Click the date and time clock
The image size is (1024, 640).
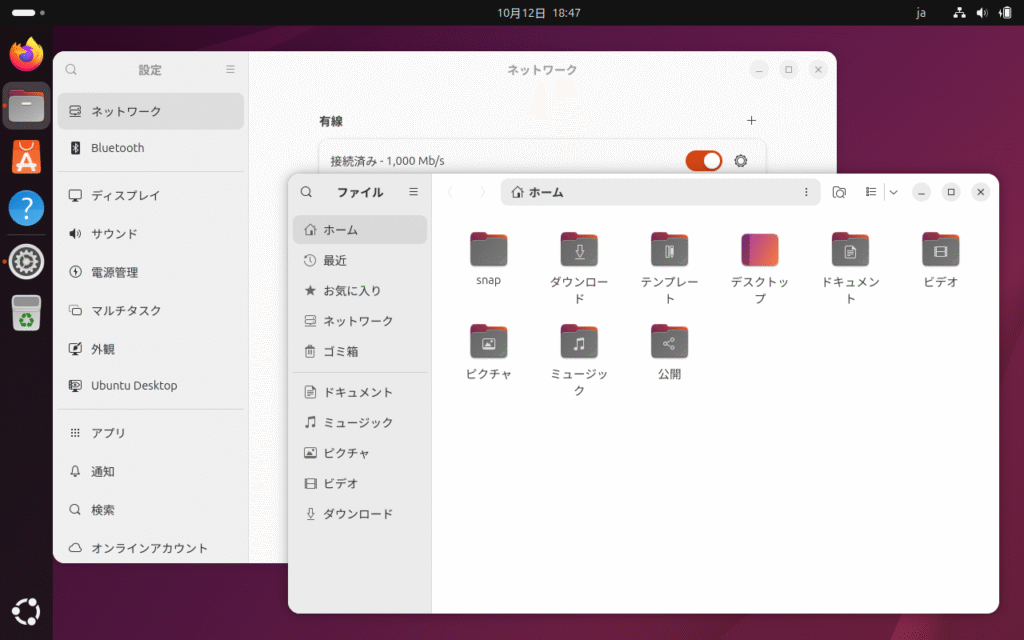[x=538, y=13]
